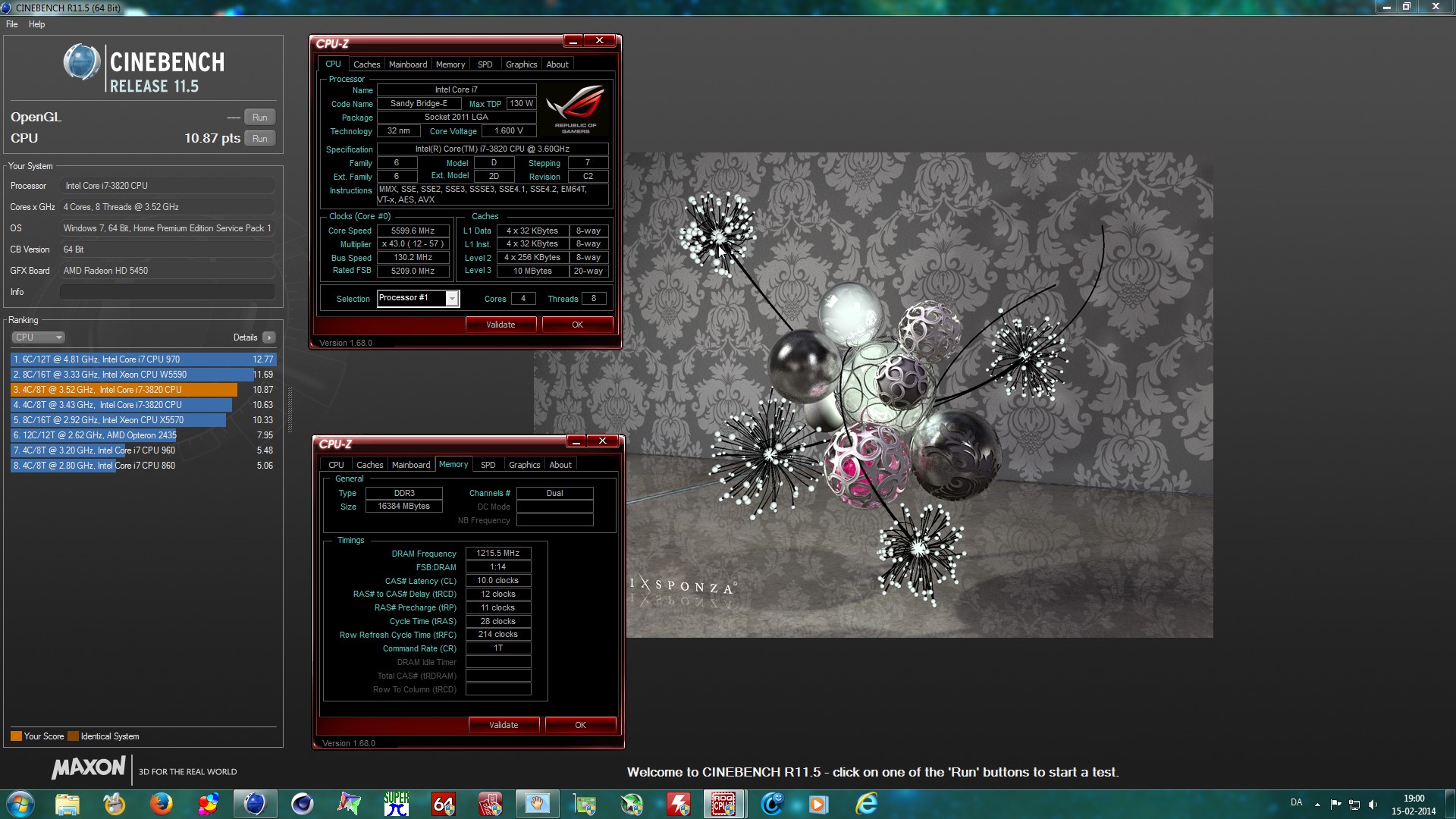This screenshot has width=1456, height=819.
Task: Switch to About tab in upper CPU-Z window
Action: [557, 64]
